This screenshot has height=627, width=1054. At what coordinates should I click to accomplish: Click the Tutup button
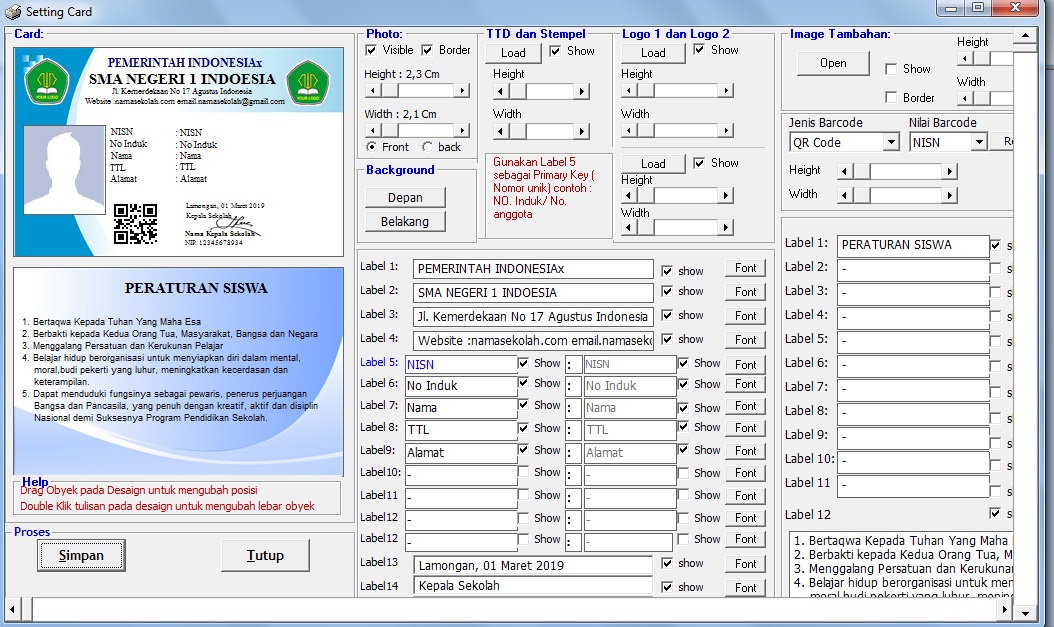pyautogui.click(x=266, y=556)
